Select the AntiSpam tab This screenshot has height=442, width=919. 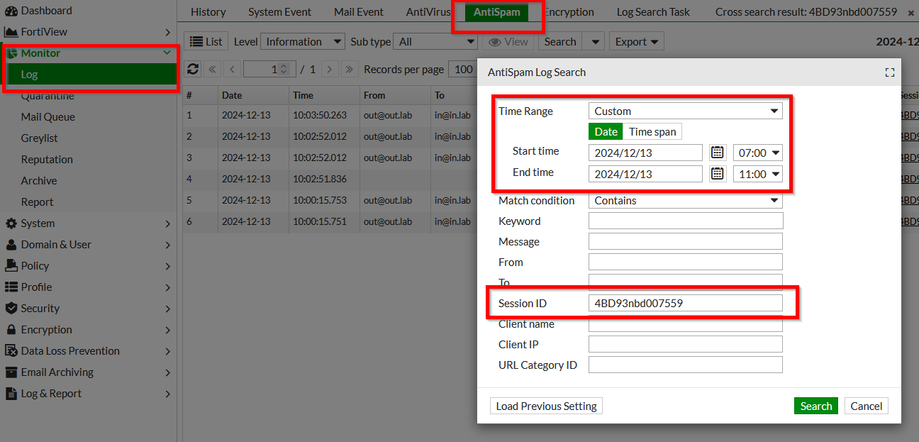[497, 12]
